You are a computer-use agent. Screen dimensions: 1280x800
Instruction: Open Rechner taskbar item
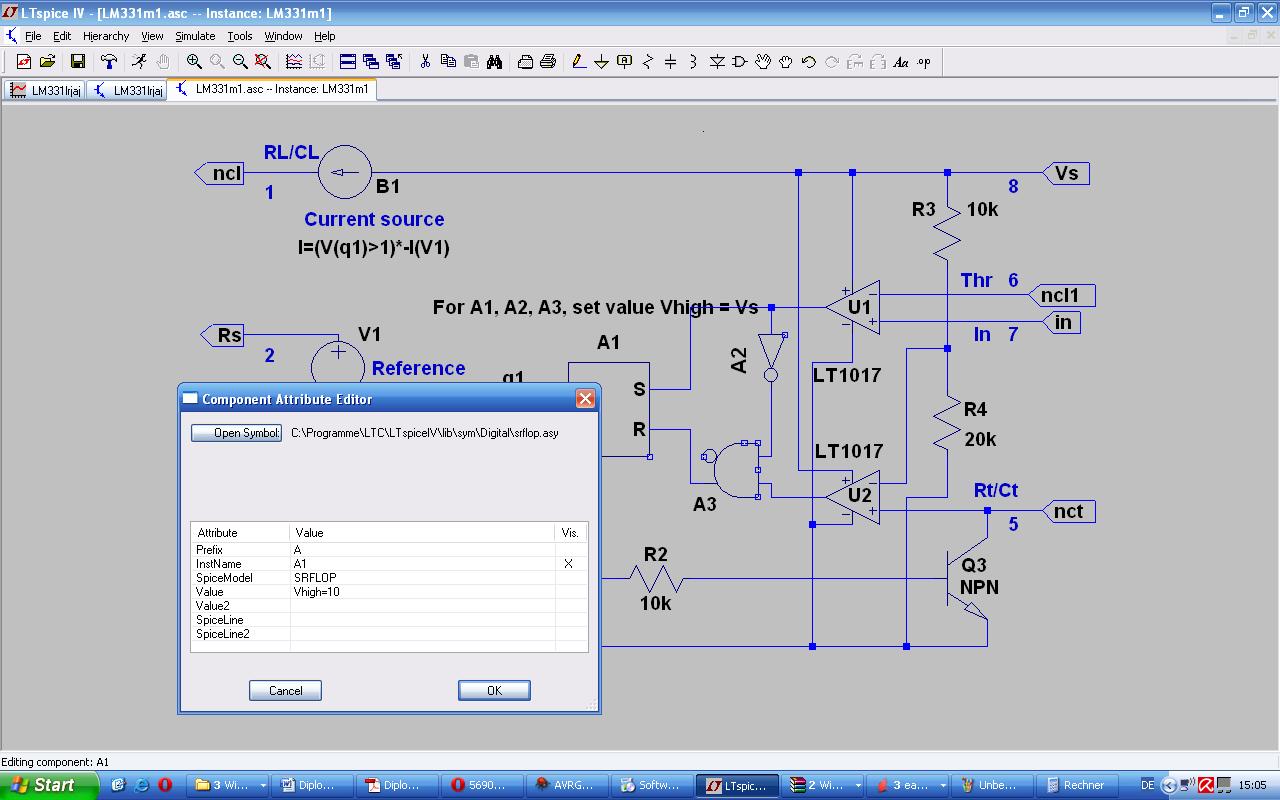click(1076, 785)
